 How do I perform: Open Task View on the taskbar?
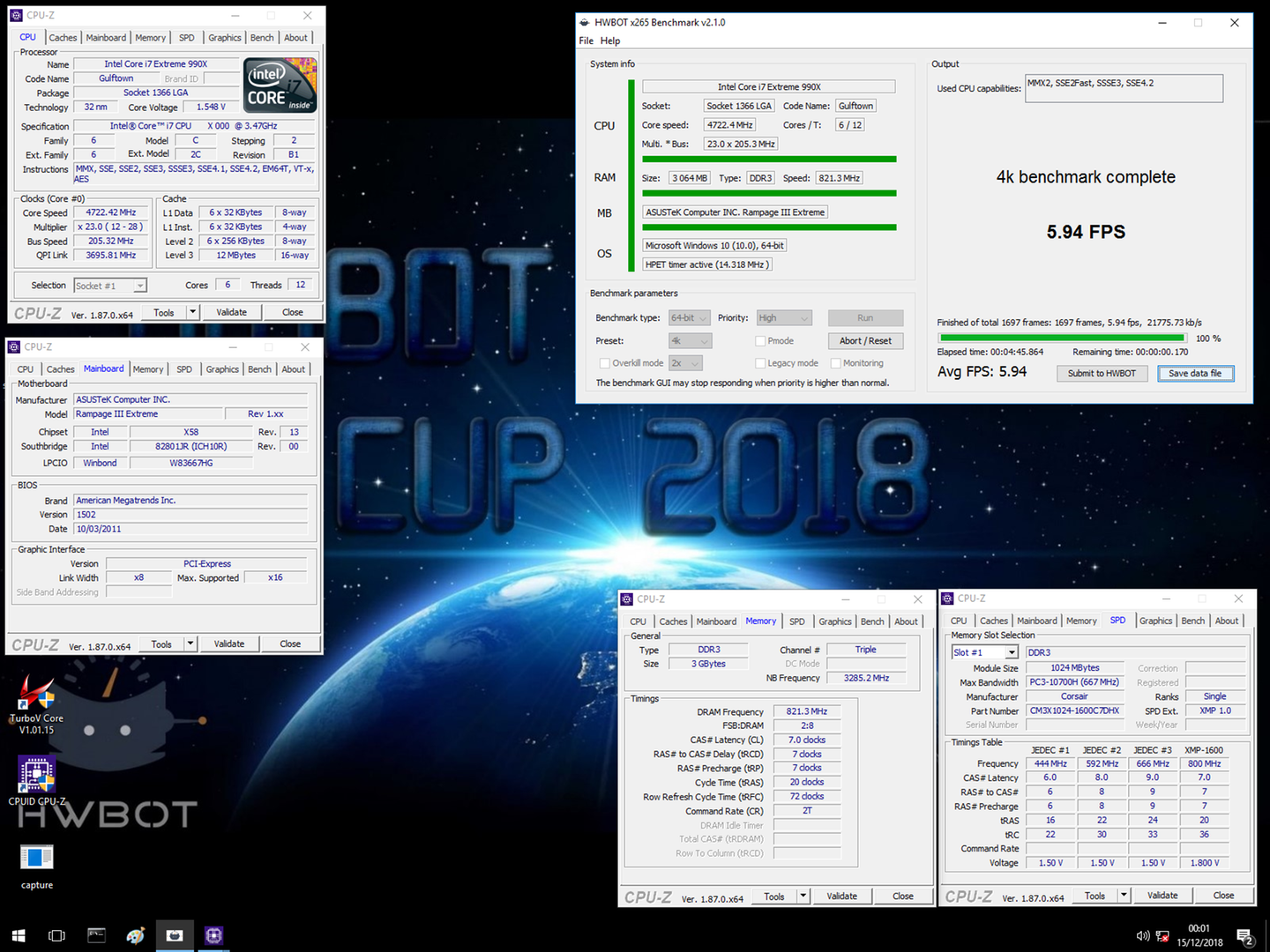point(57,935)
